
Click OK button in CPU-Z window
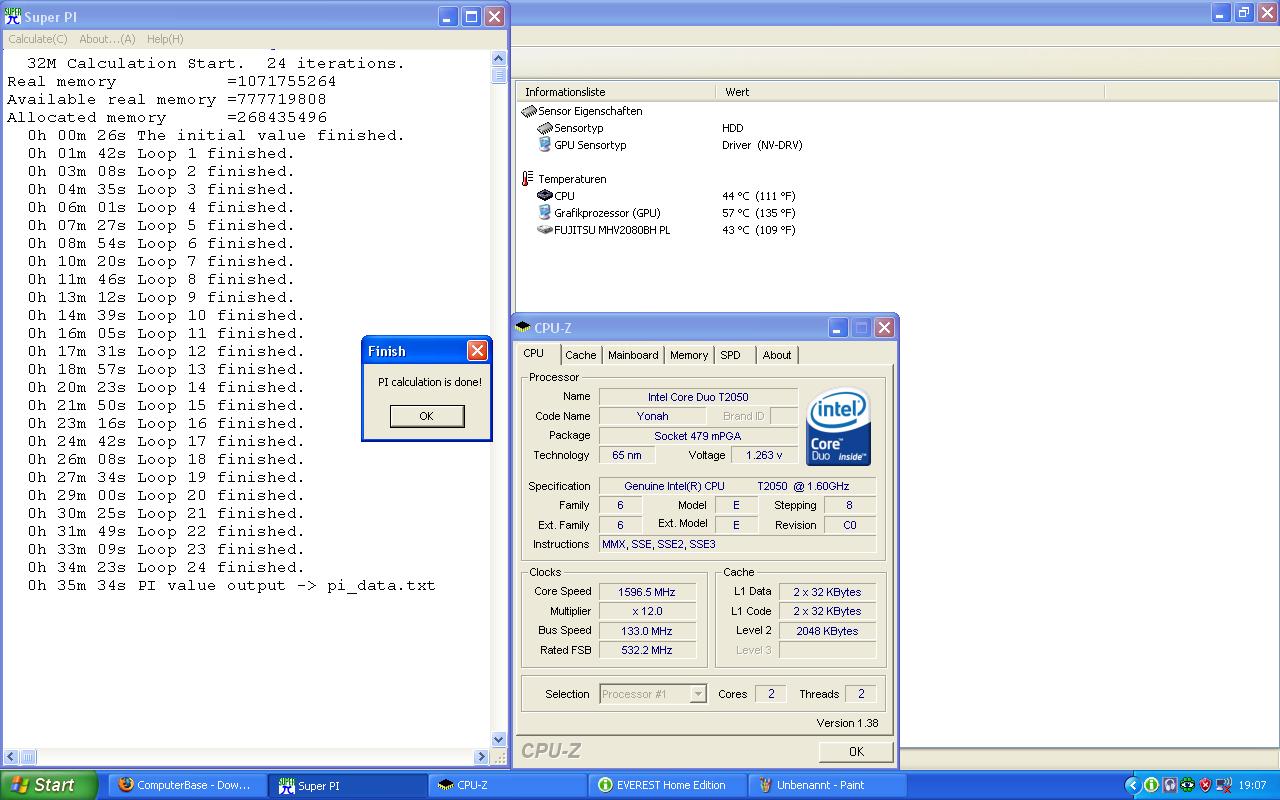[856, 751]
